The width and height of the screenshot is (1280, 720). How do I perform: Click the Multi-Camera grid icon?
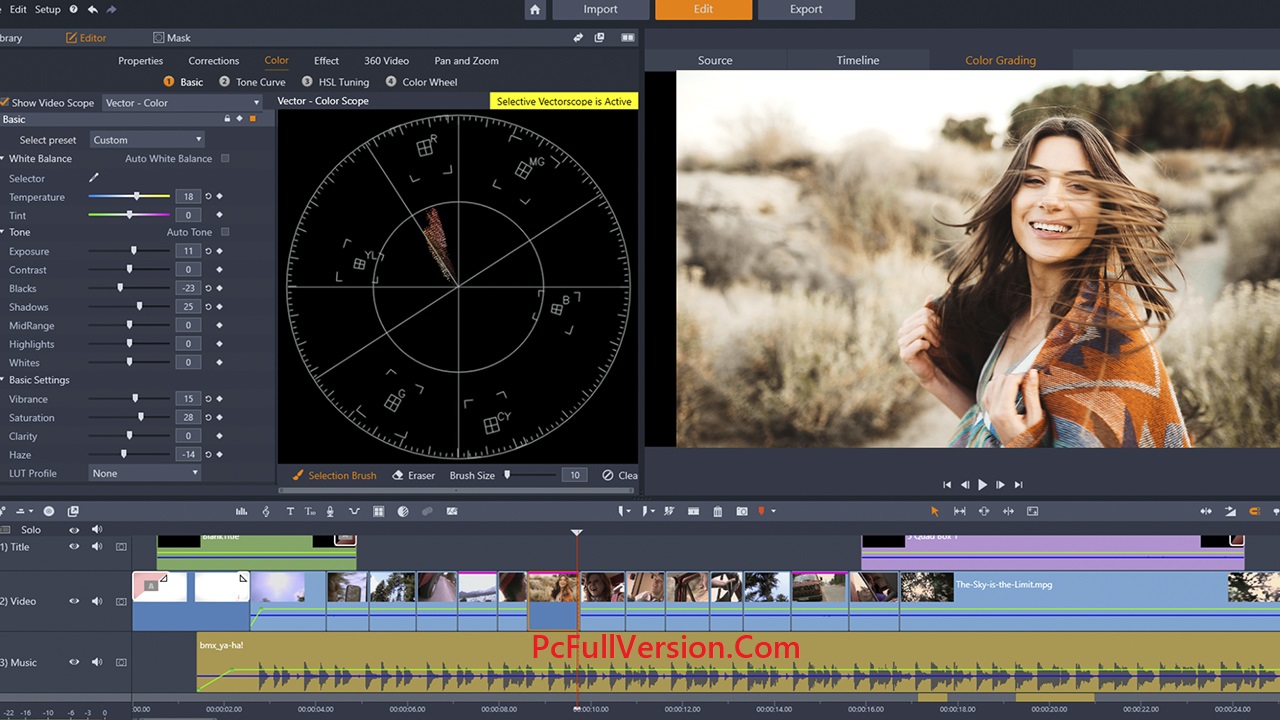click(378, 511)
